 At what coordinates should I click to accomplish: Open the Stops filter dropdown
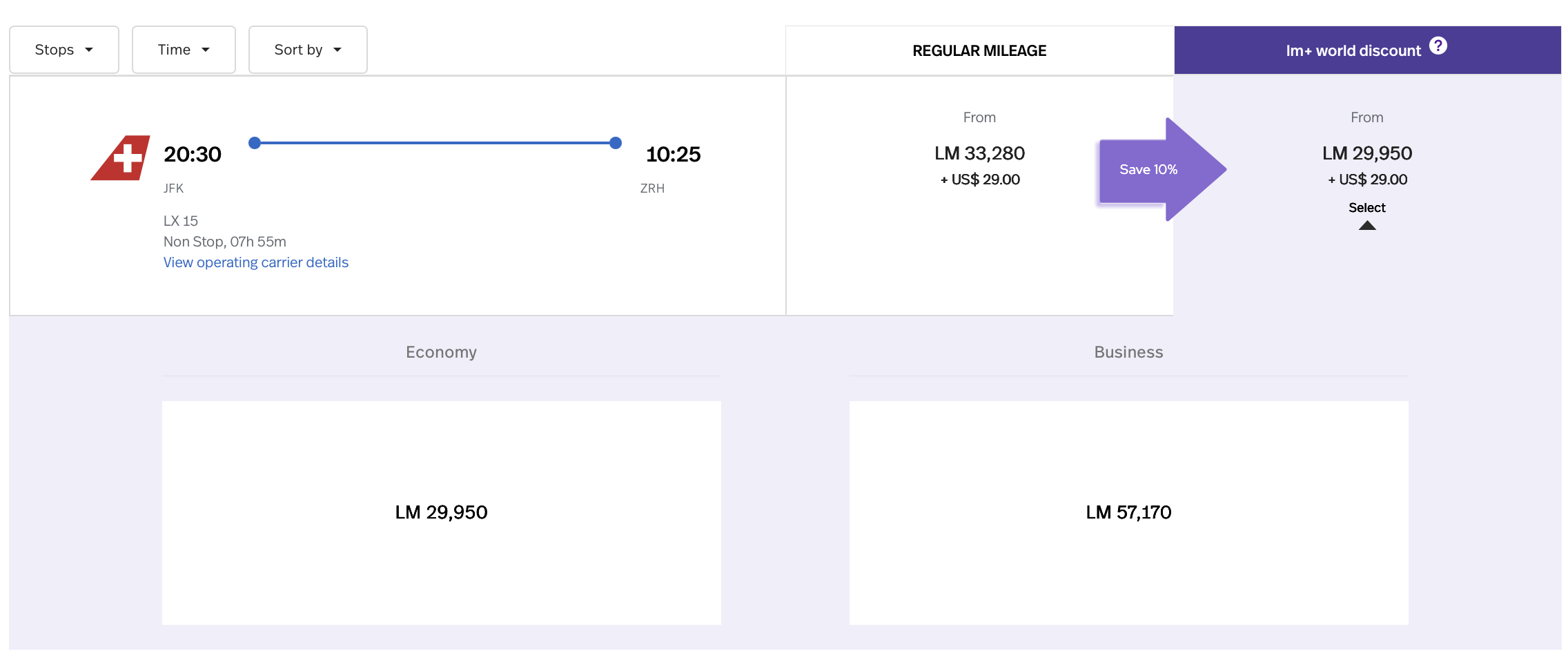point(63,50)
